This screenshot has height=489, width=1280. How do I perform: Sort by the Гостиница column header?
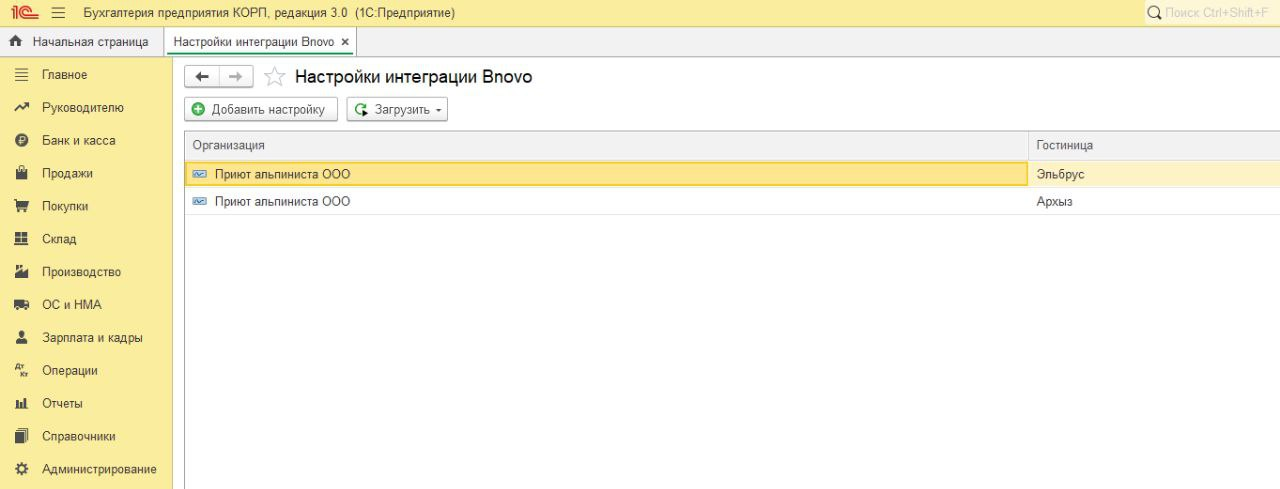[x=1154, y=146]
